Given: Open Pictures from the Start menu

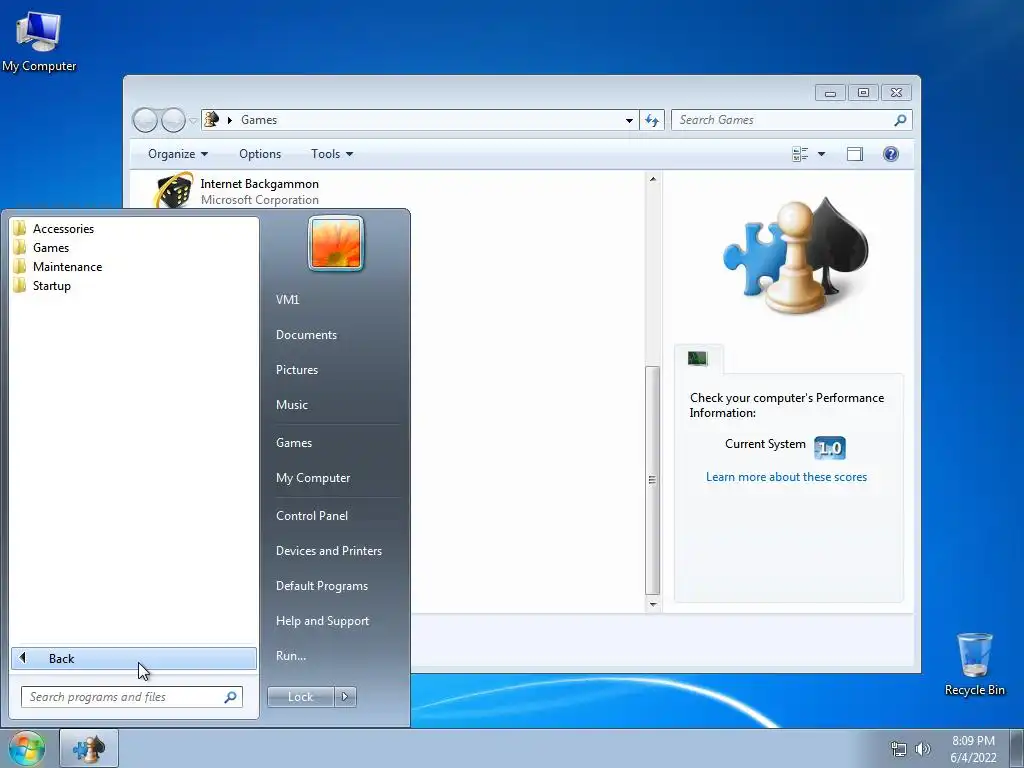Looking at the screenshot, I should 297,370.
